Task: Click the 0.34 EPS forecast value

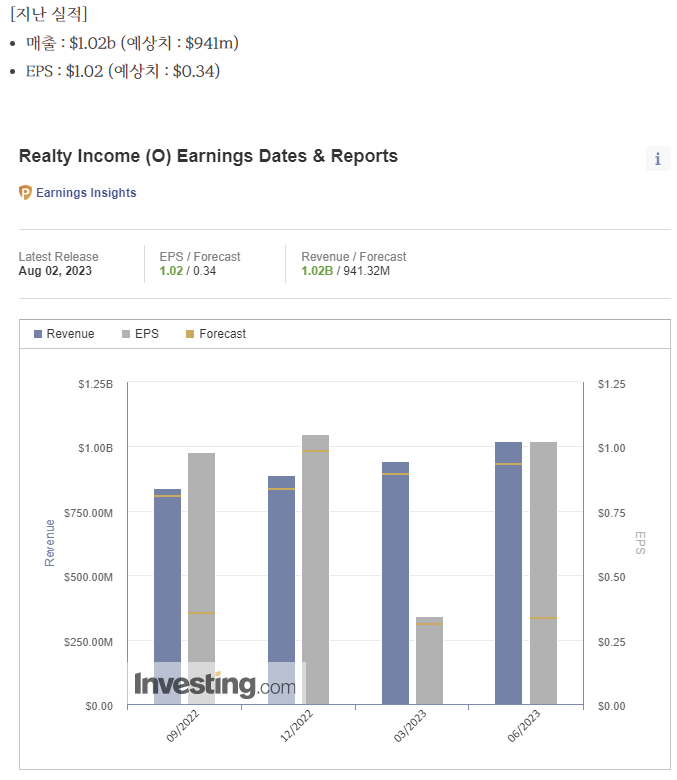Action: coord(204,271)
